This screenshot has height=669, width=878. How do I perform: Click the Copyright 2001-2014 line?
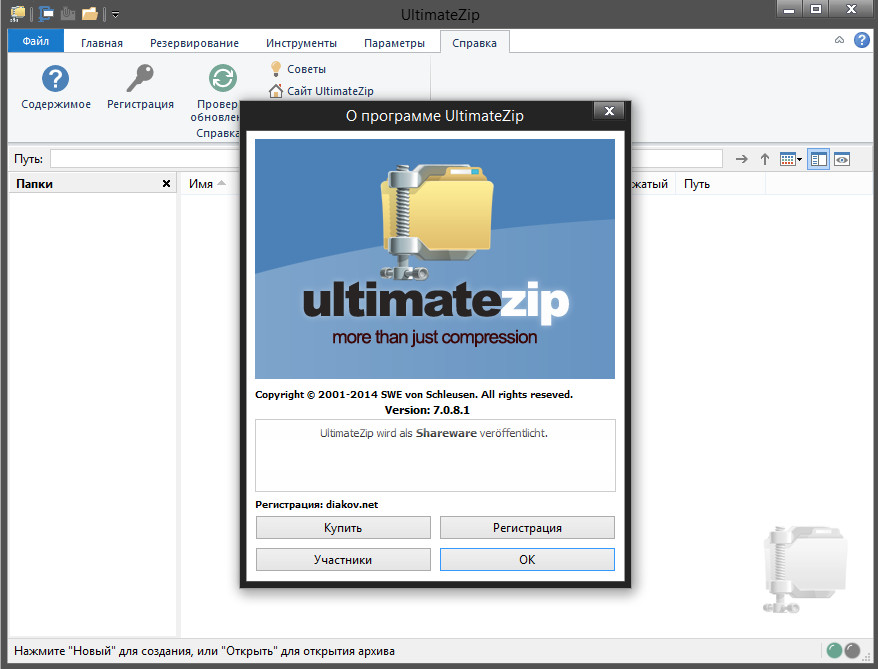click(x=414, y=394)
